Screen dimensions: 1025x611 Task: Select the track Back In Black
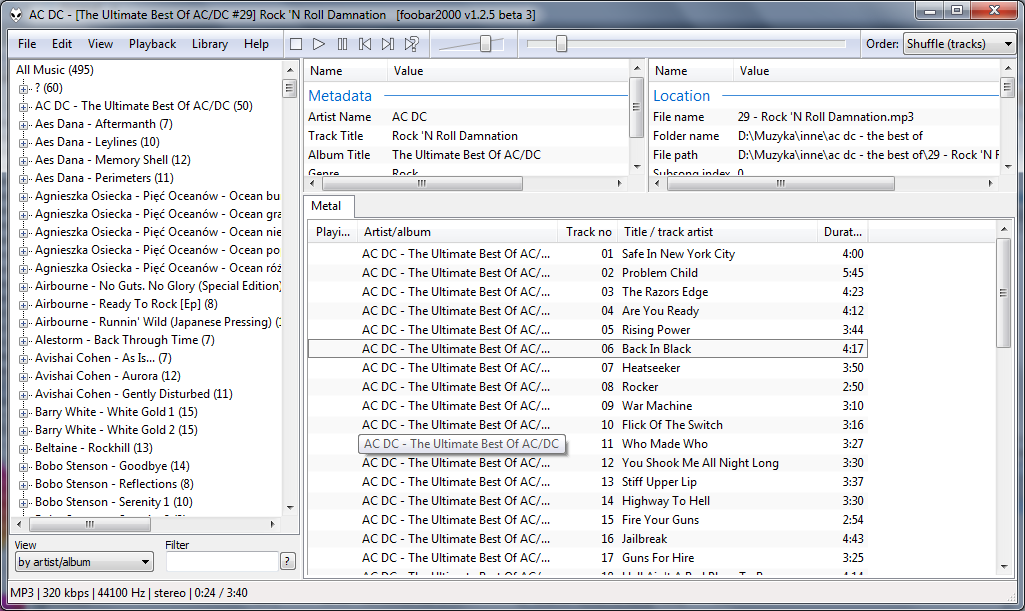pyautogui.click(x=587, y=349)
